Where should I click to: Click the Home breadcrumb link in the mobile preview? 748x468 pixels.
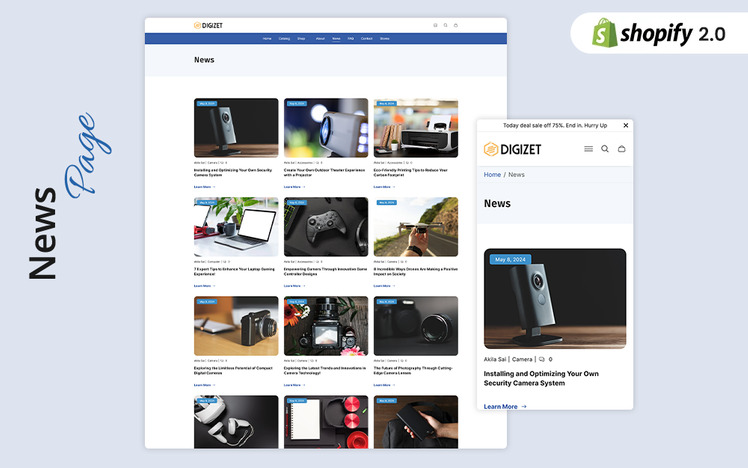coord(492,175)
